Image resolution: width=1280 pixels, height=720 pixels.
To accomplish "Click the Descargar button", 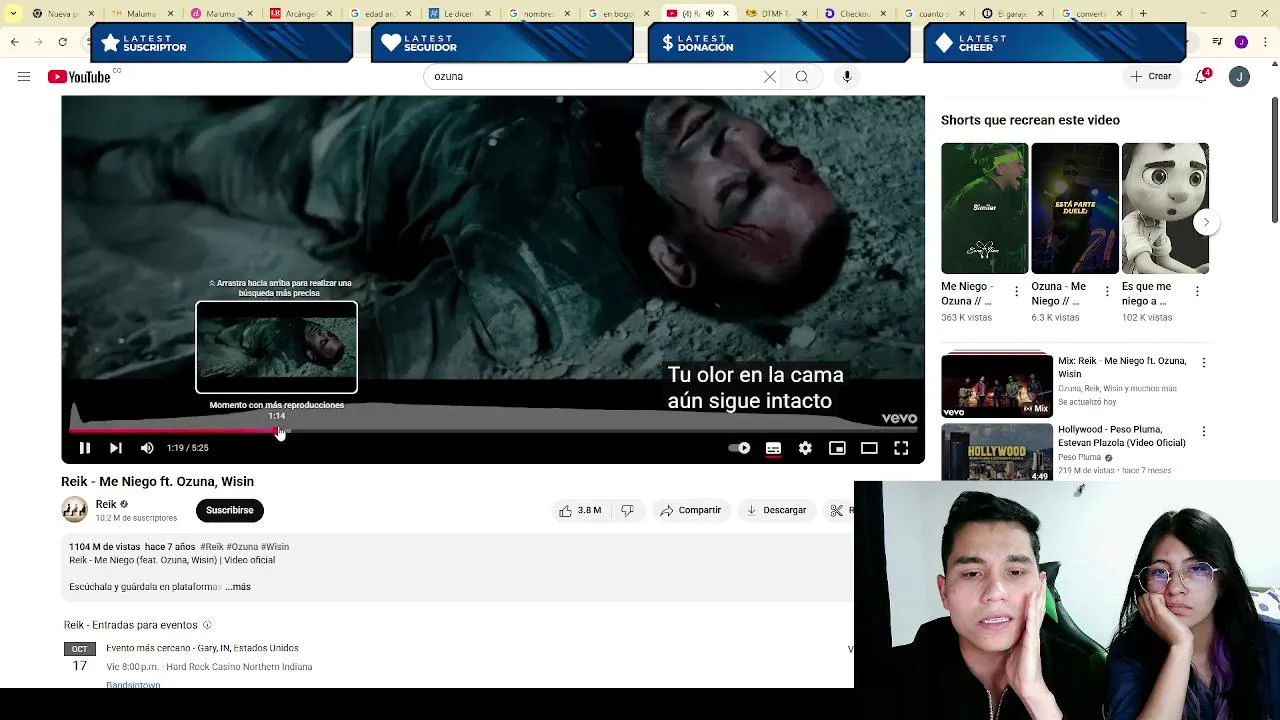I will pos(776,510).
